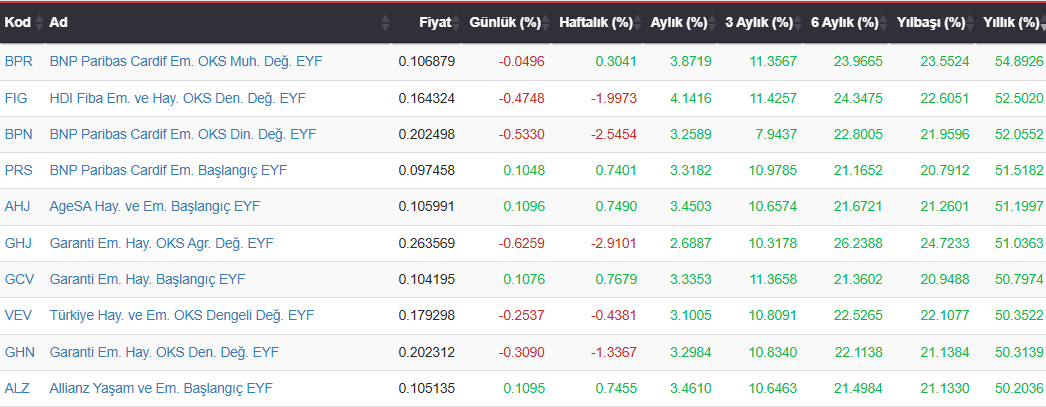Open BNP Paribas Cardif Em. OKS Muh. Değ. EYF
The image size is (1046, 407).
tap(185, 61)
